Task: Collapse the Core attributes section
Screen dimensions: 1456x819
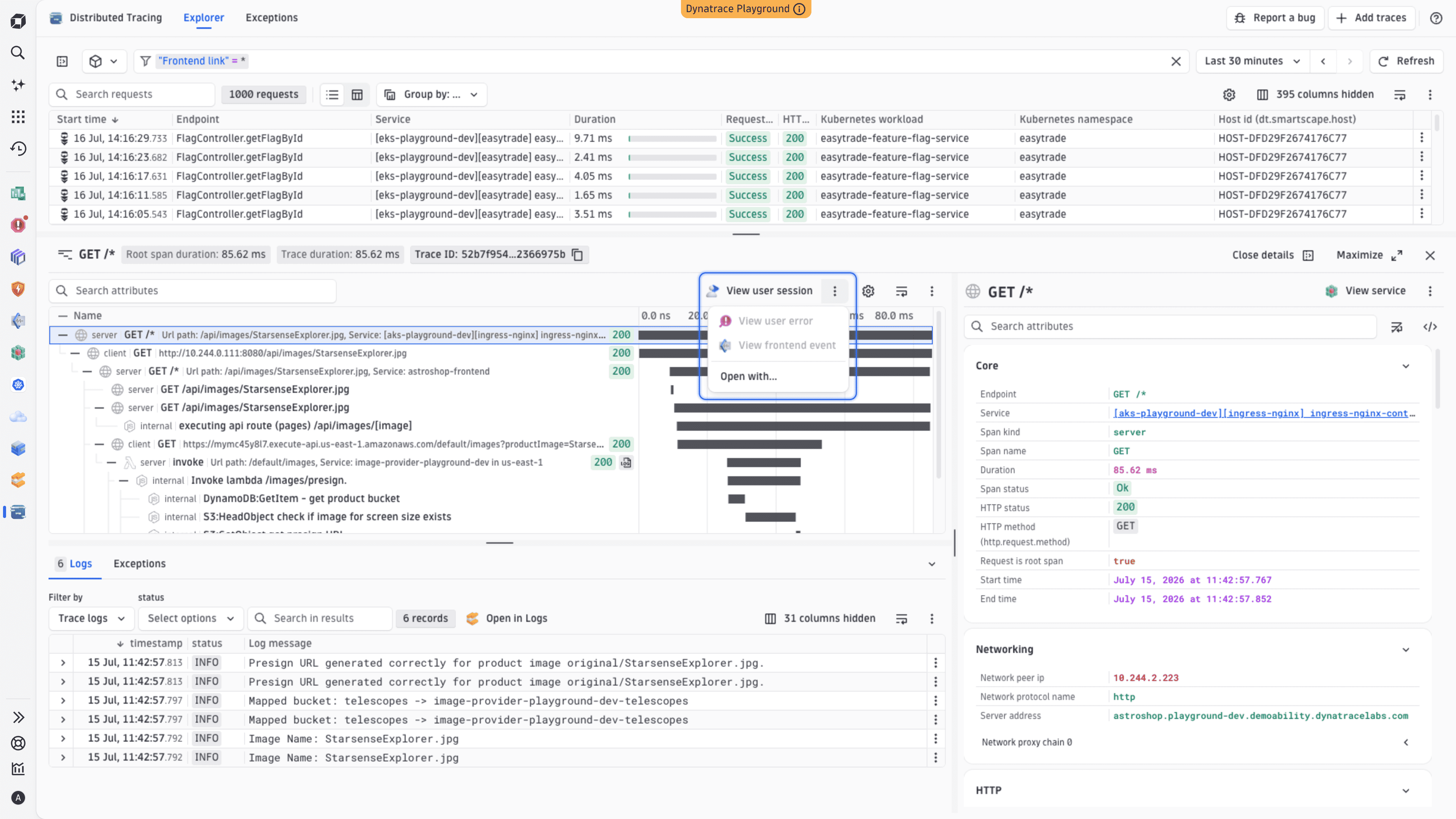Action: pos(1406,366)
